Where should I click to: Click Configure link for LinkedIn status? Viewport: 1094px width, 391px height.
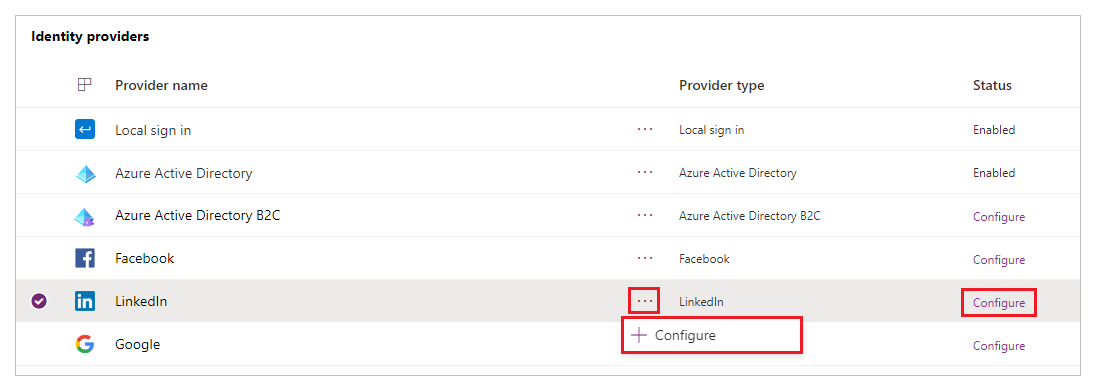(998, 303)
